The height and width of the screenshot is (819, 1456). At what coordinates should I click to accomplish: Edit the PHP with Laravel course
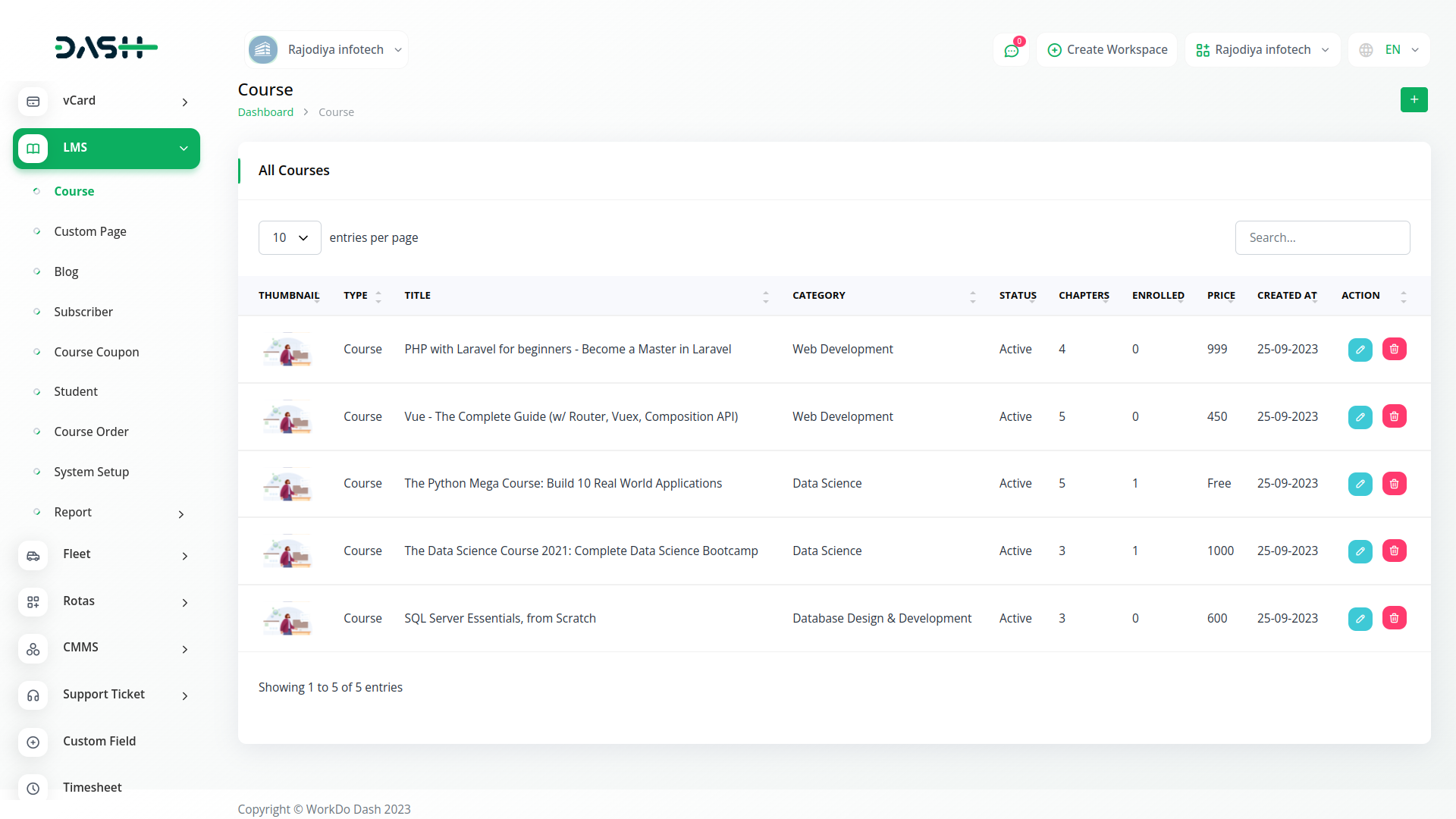click(1360, 350)
